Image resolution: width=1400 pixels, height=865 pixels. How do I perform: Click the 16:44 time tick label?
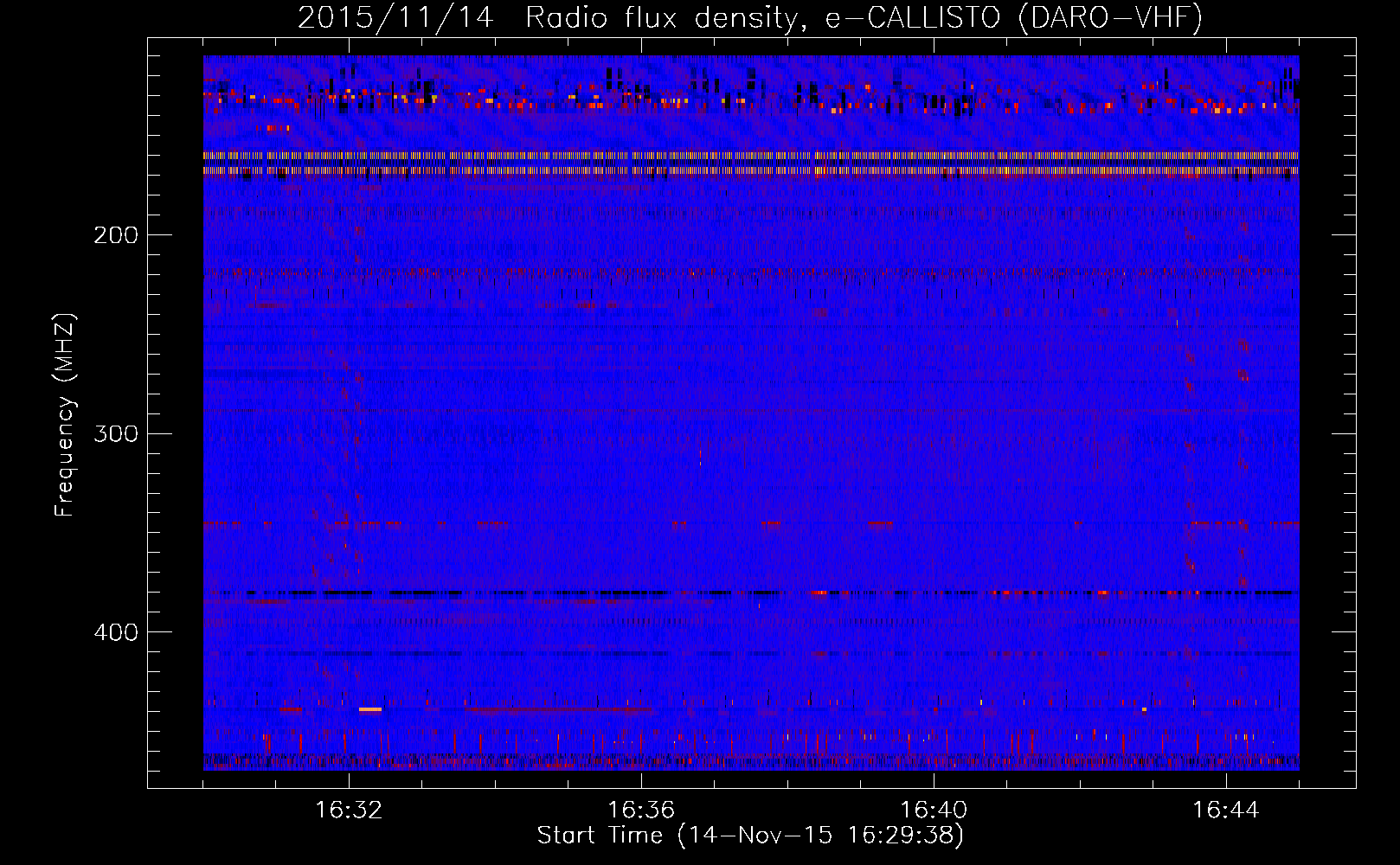(x=1226, y=811)
